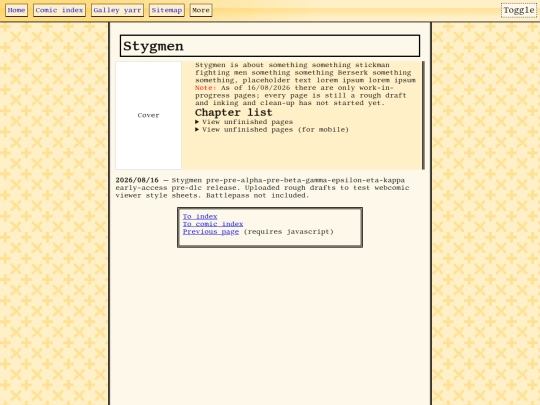The image size is (540, 405).
Task: Click the '(requires javascript)' text
Action: [x=289, y=231]
